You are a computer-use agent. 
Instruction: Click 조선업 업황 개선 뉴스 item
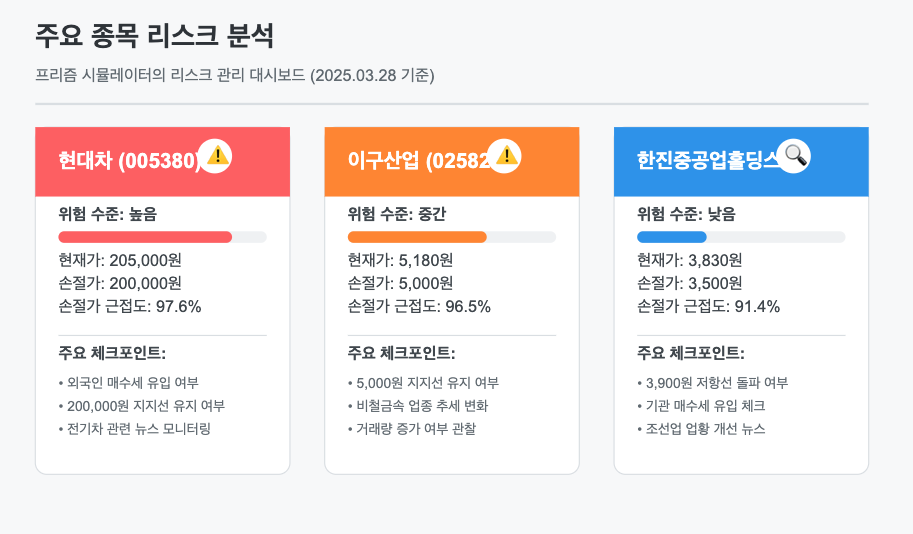tap(701, 429)
